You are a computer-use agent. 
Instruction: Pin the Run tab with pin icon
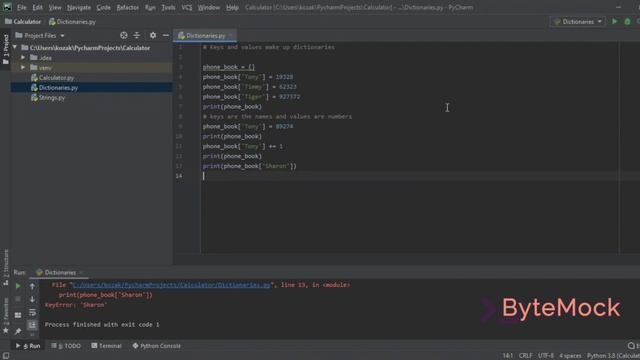pos(18,331)
